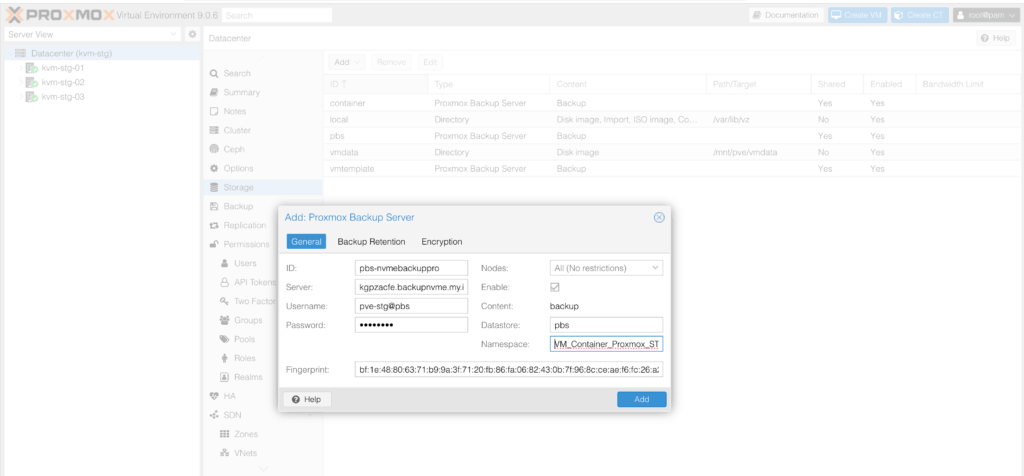Open the Replication section
The width and height of the screenshot is (1024, 476).
pos(244,225)
